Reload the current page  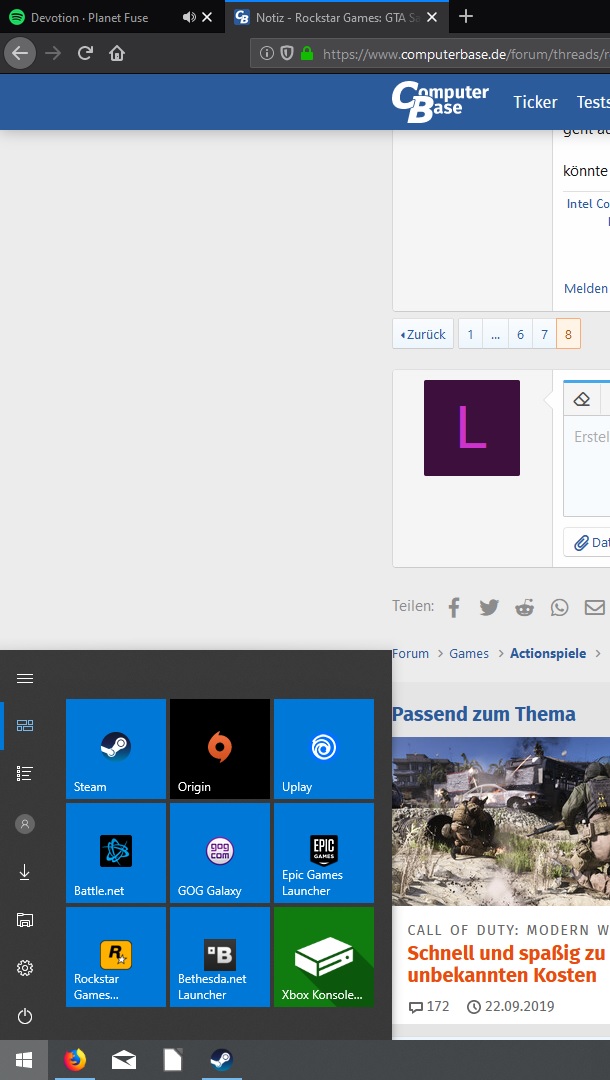click(85, 53)
